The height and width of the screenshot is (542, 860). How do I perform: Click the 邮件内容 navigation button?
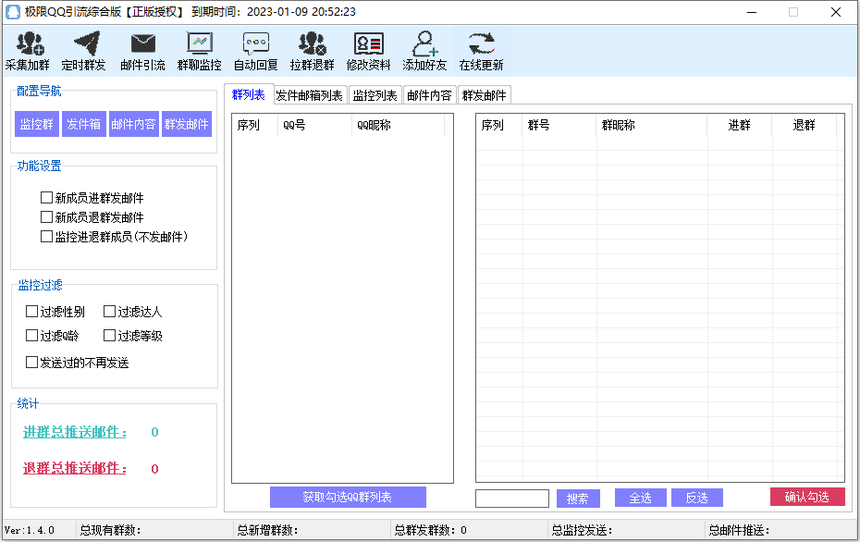click(x=133, y=124)
